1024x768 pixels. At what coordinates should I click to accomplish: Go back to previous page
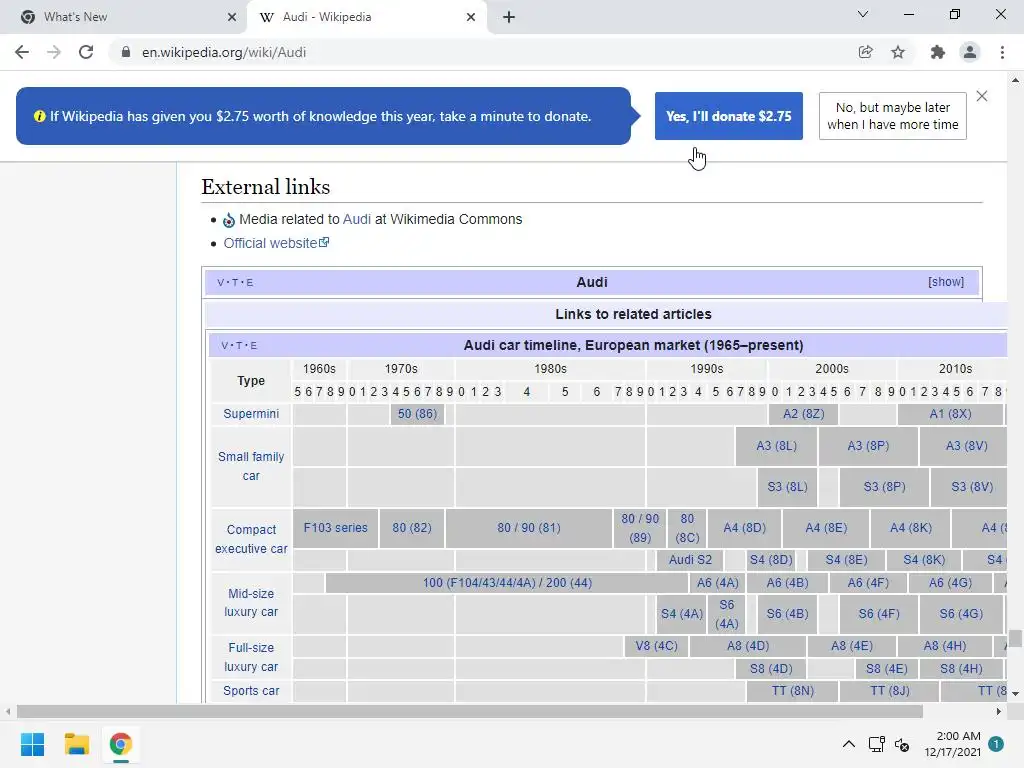pyautogui.click(x=22, y=52)
